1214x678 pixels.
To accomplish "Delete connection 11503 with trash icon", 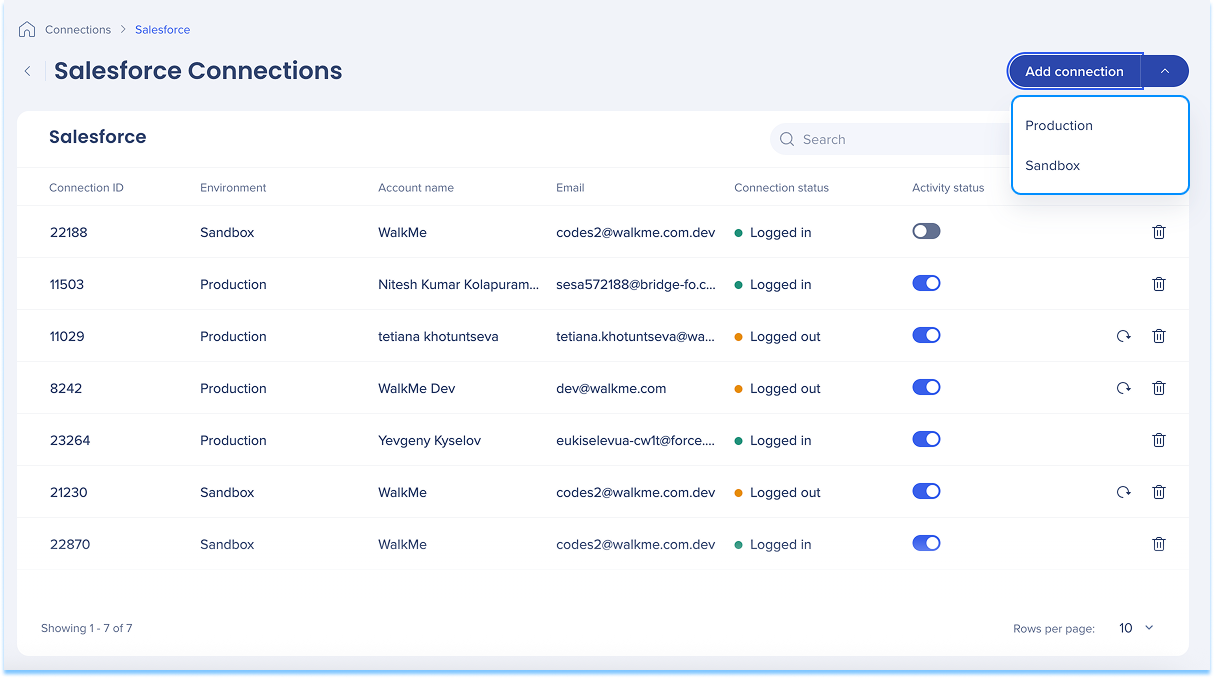I will [x=1158, y=284].
